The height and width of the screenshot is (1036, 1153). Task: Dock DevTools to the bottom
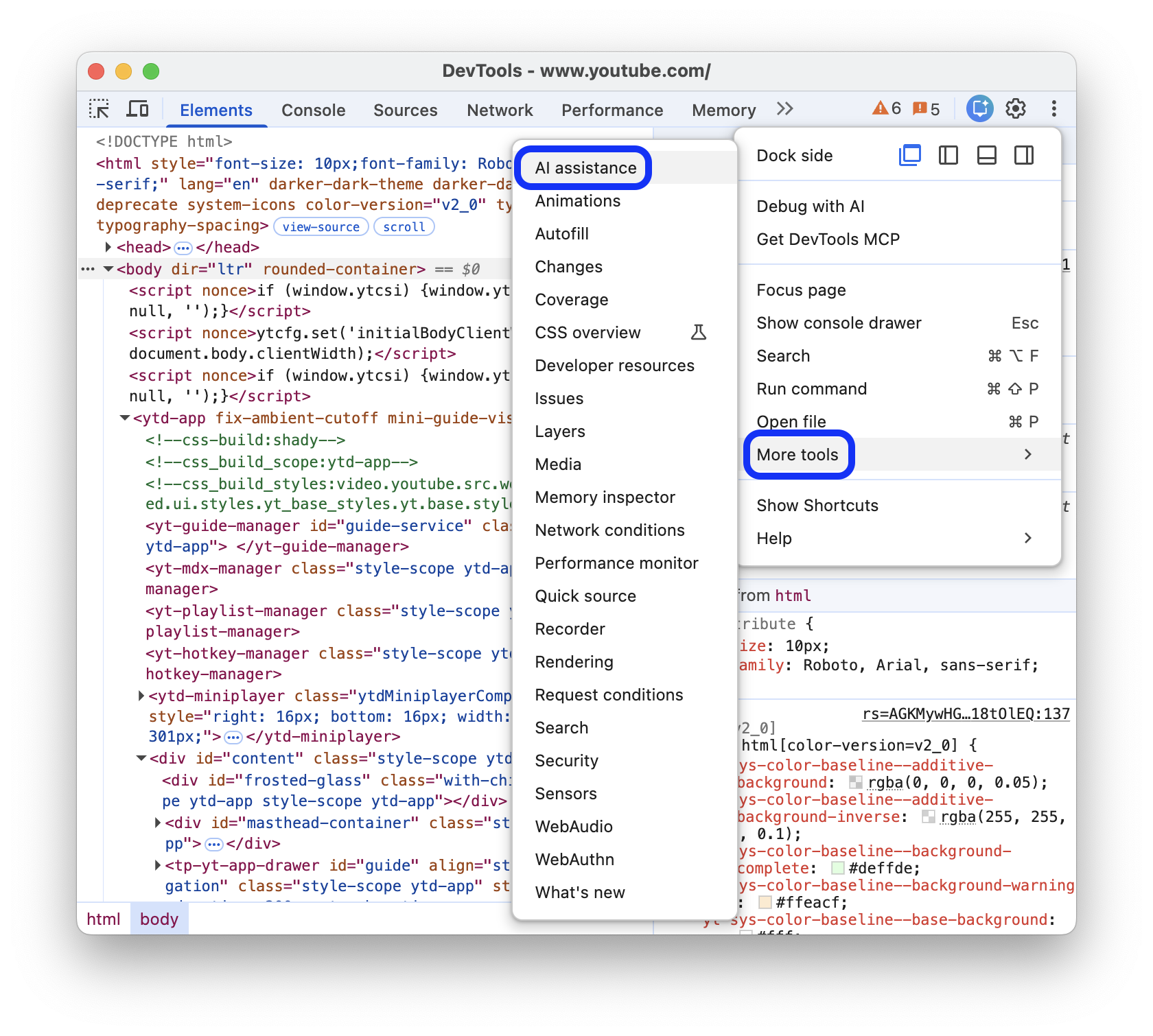(986, 155)
